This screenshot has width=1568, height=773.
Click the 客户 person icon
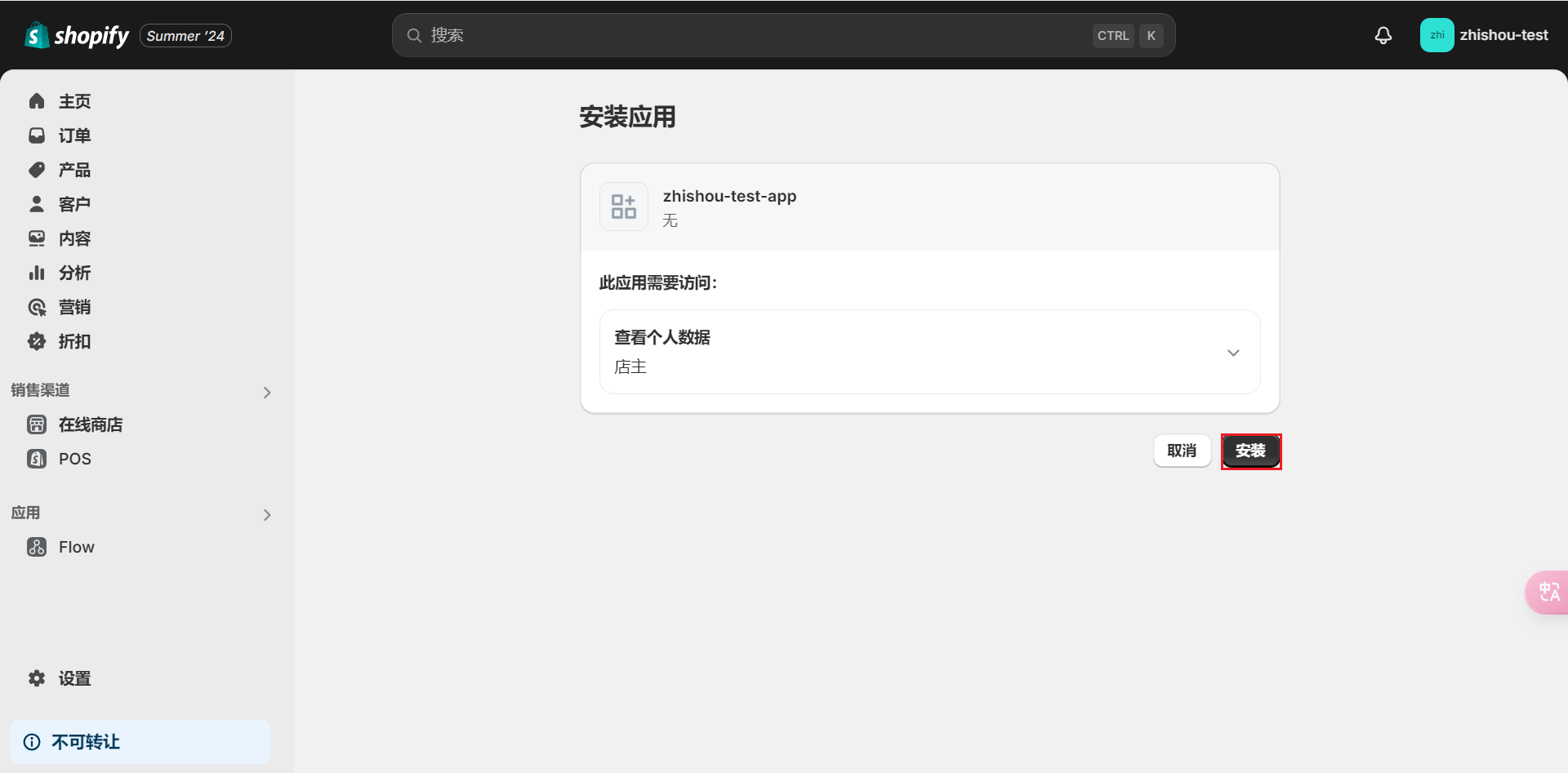point(37,204)
